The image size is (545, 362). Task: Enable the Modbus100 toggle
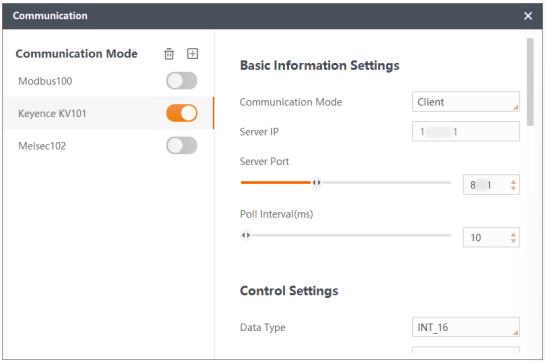coord(181,81)
